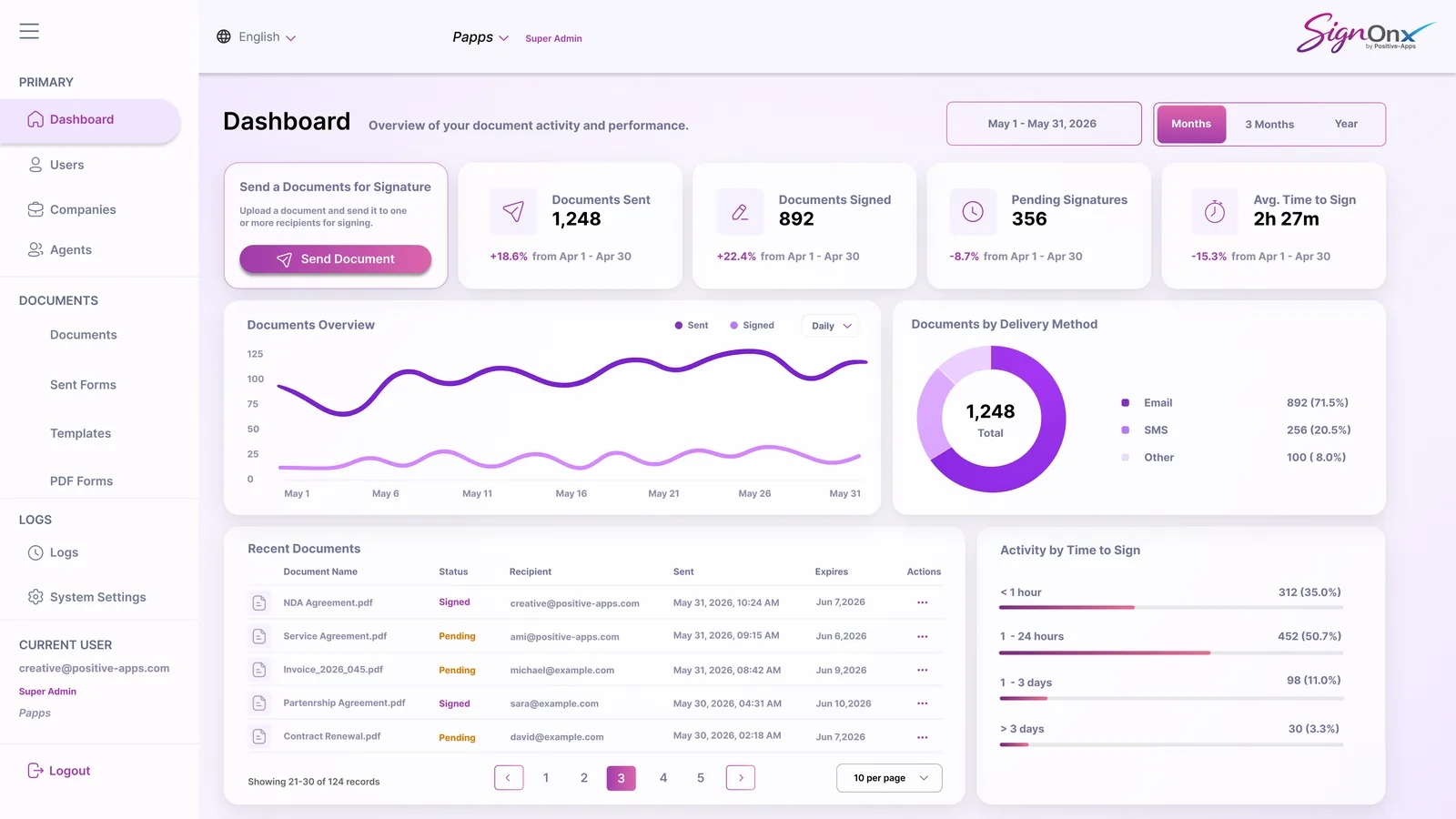The image size is (1456, 819).
Task: Click the Pending Signatures clock icon
Action: (973, 212)
